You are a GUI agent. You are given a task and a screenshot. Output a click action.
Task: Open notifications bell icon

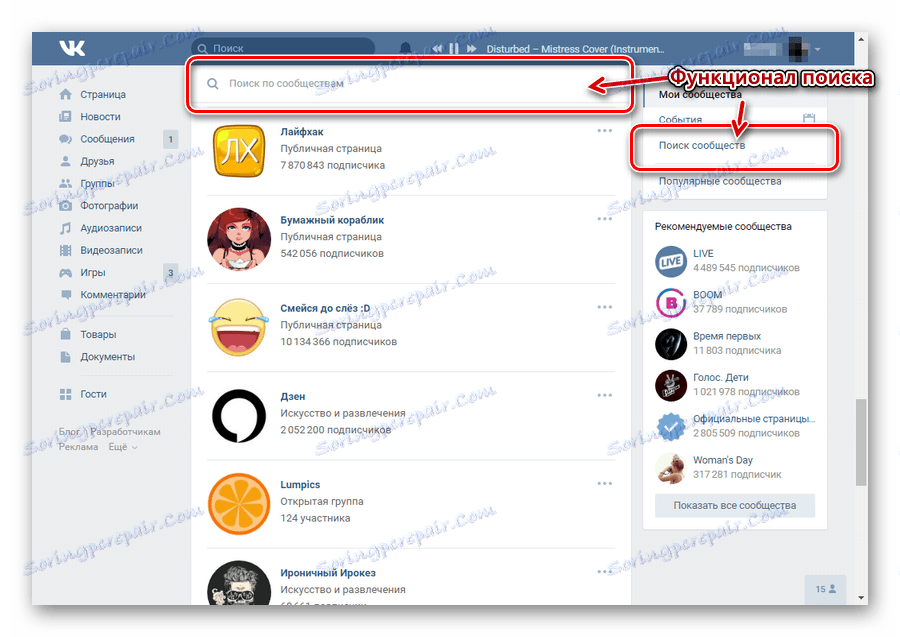click(x=405, y=48)
